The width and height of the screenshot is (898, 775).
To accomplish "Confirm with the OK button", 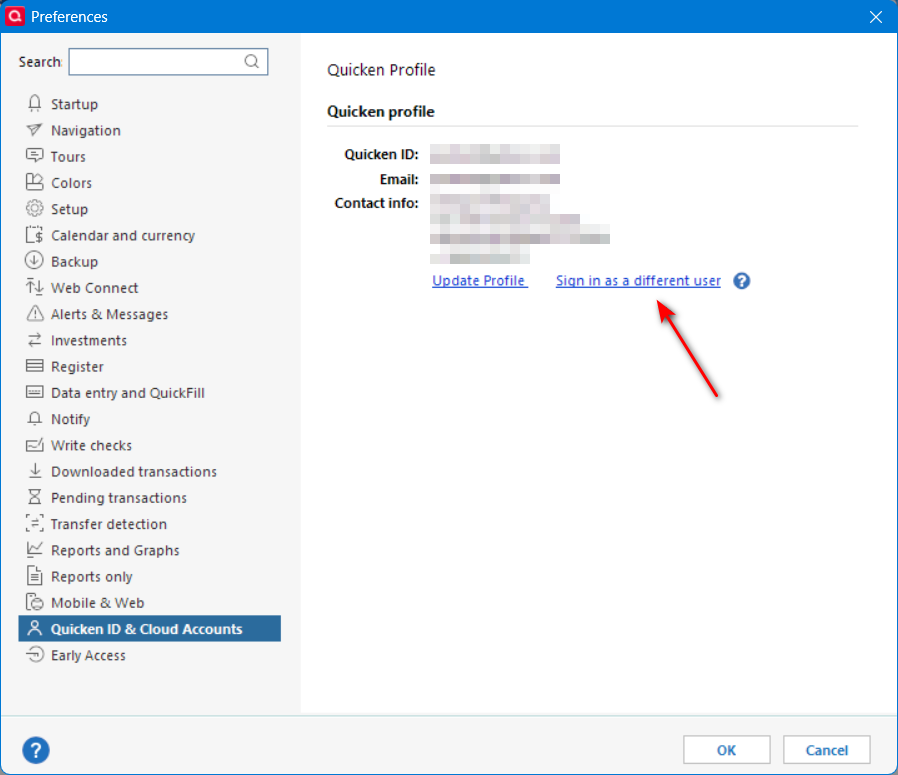I will [x=726, y=750].
